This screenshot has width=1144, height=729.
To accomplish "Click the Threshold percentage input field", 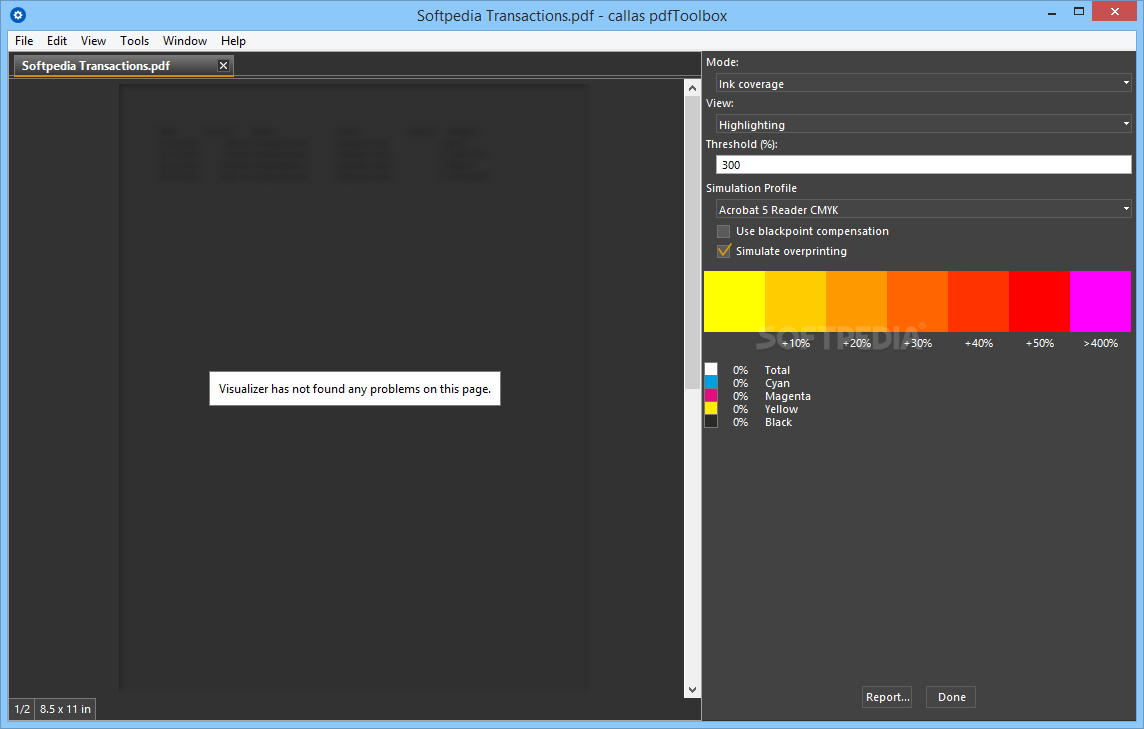I will (923, 165).
